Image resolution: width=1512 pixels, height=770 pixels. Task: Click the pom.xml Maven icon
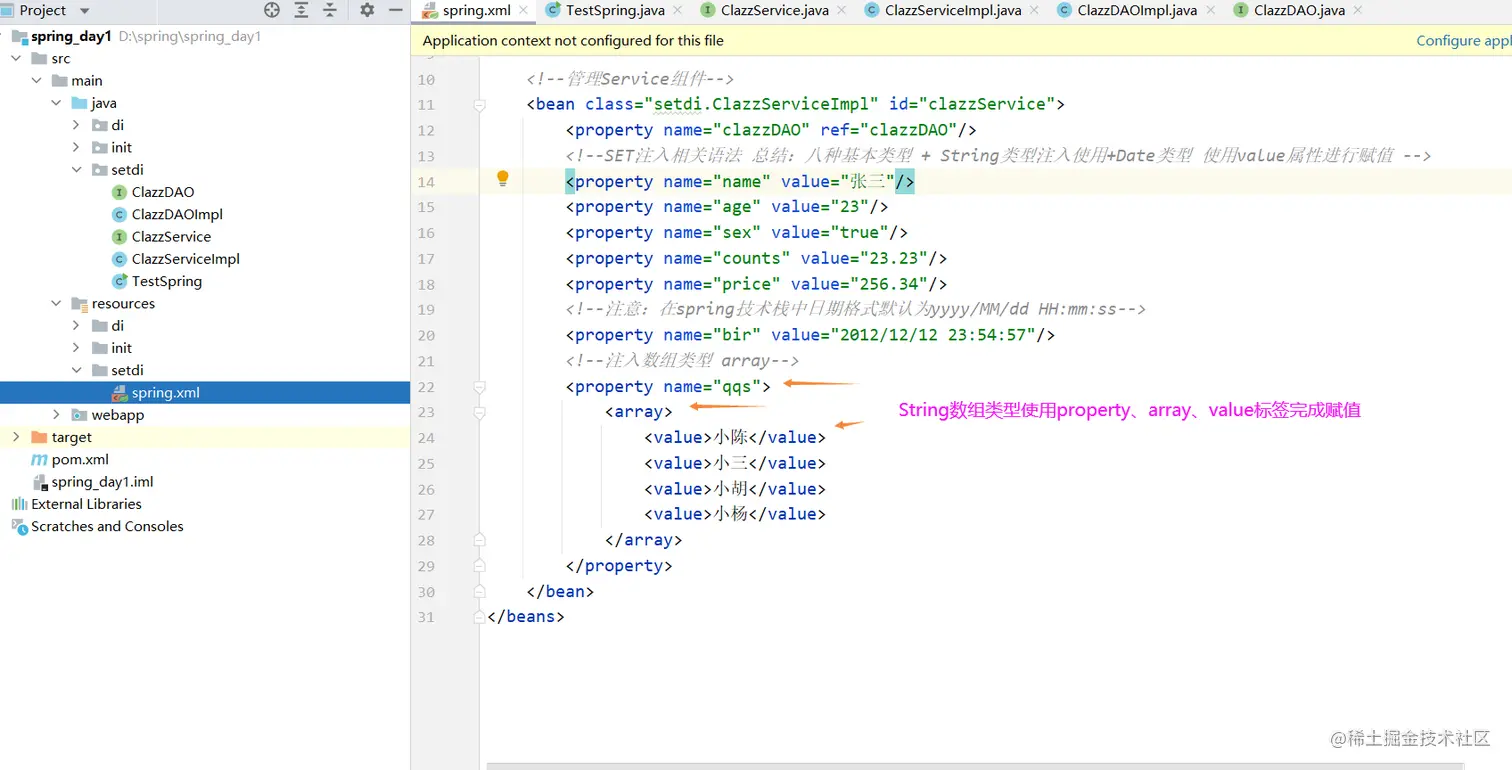(40, 460)
